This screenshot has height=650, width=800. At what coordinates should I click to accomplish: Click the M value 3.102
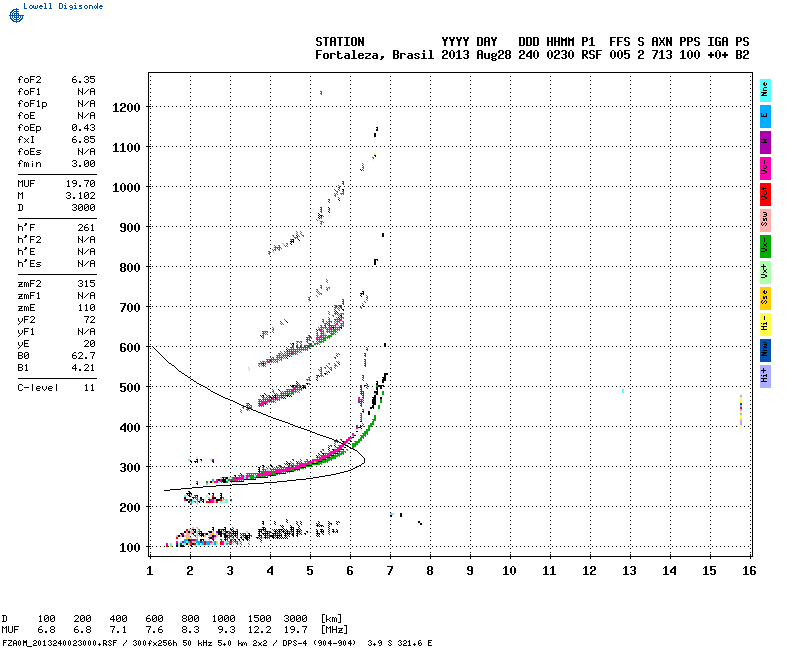click(x=81, y=196)
